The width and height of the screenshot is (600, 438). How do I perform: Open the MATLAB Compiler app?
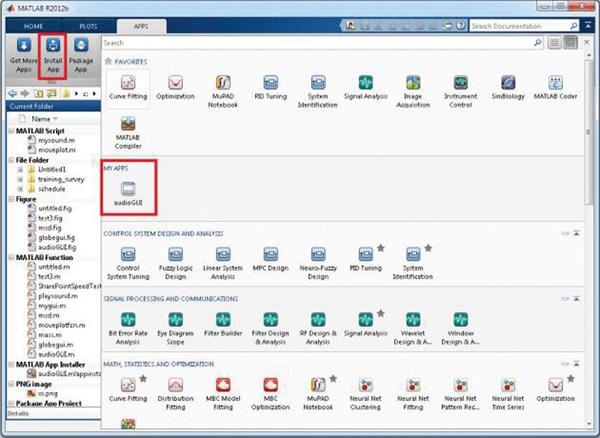[128, 133]
